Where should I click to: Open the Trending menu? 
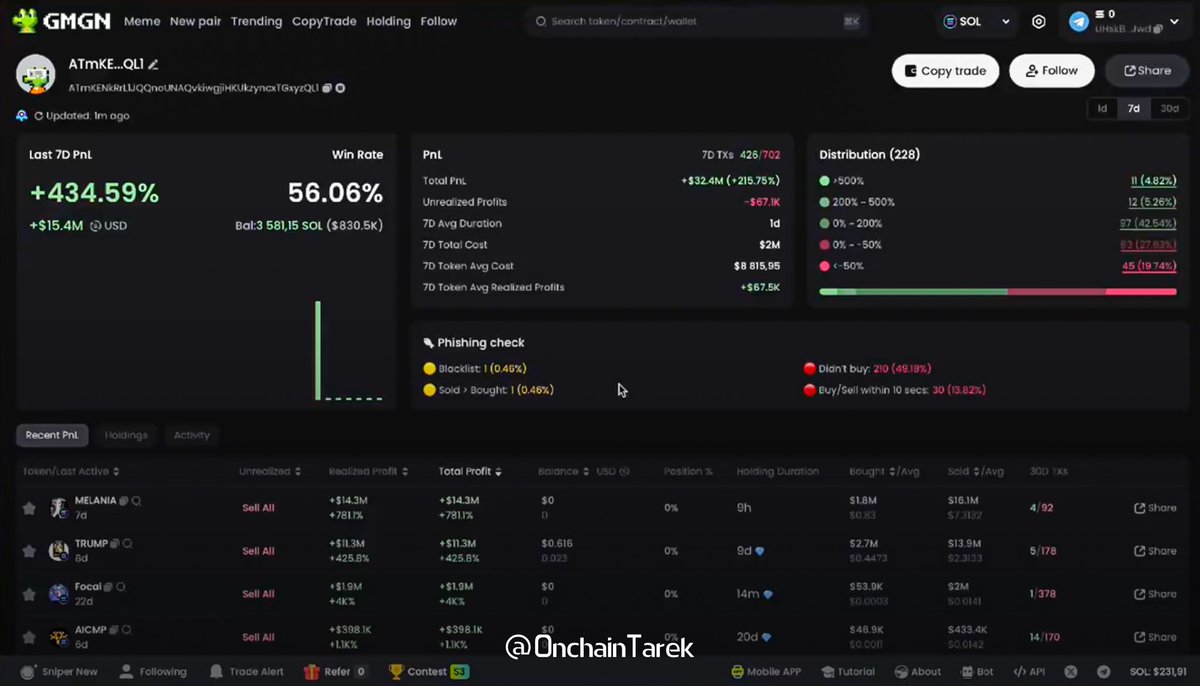click(x=256, y=21)
